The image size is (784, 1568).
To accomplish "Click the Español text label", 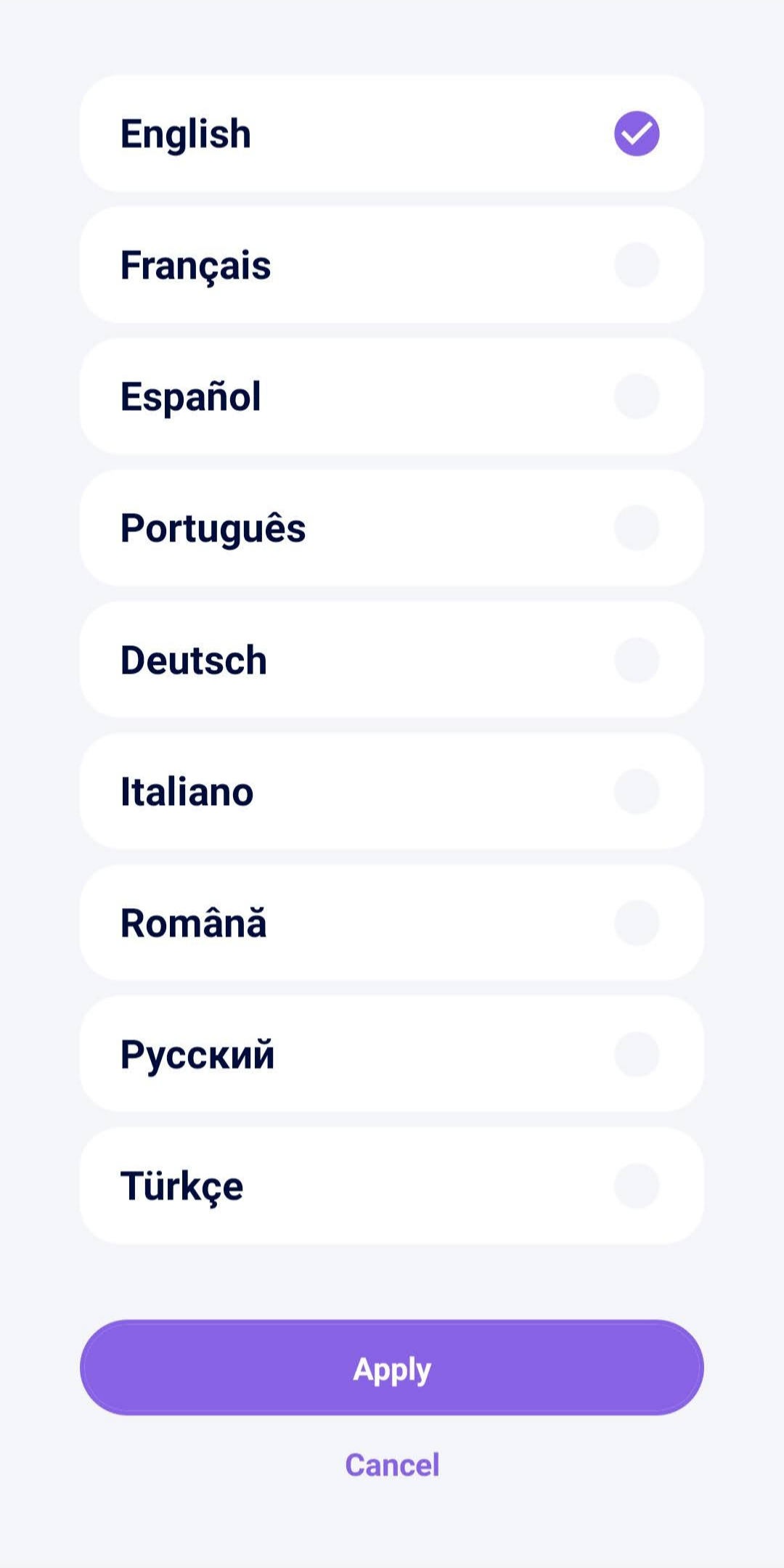I will click(x=190, y=397).
